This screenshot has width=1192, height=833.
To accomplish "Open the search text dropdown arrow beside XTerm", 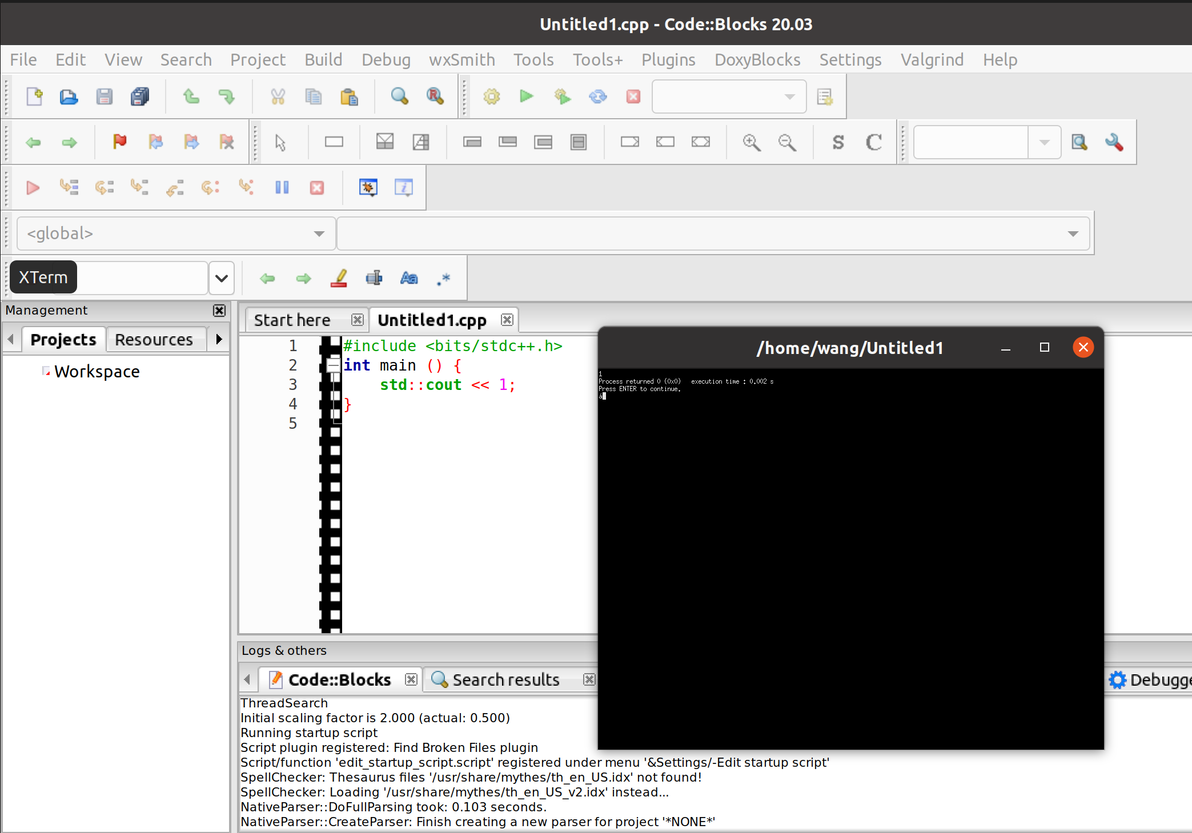I will 221,278.
